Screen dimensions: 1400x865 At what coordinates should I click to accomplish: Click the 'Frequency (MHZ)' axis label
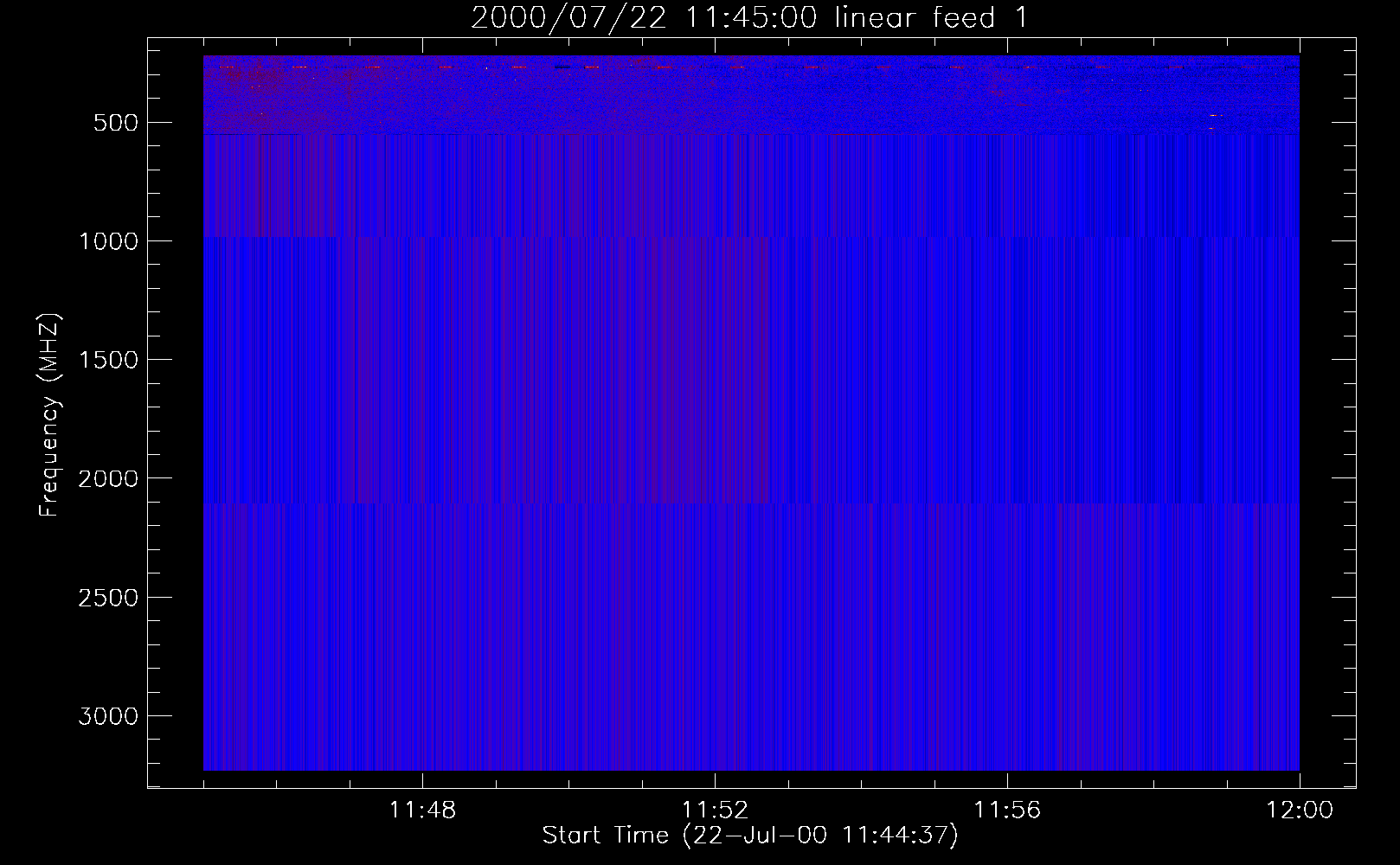pyautogui.click(x=50, y=415)
